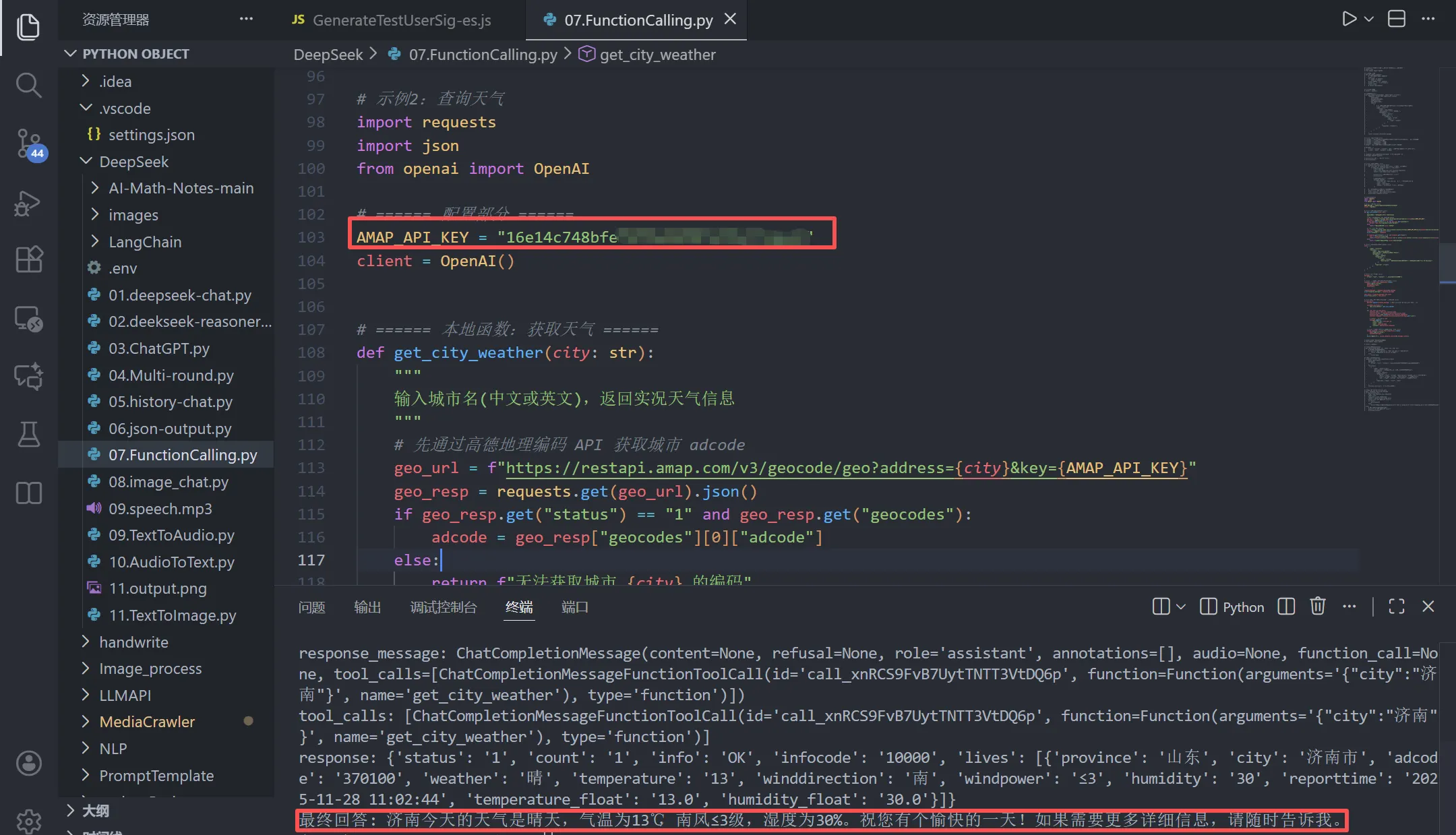Open run options dropdown arrow

tap(1368, 19)
